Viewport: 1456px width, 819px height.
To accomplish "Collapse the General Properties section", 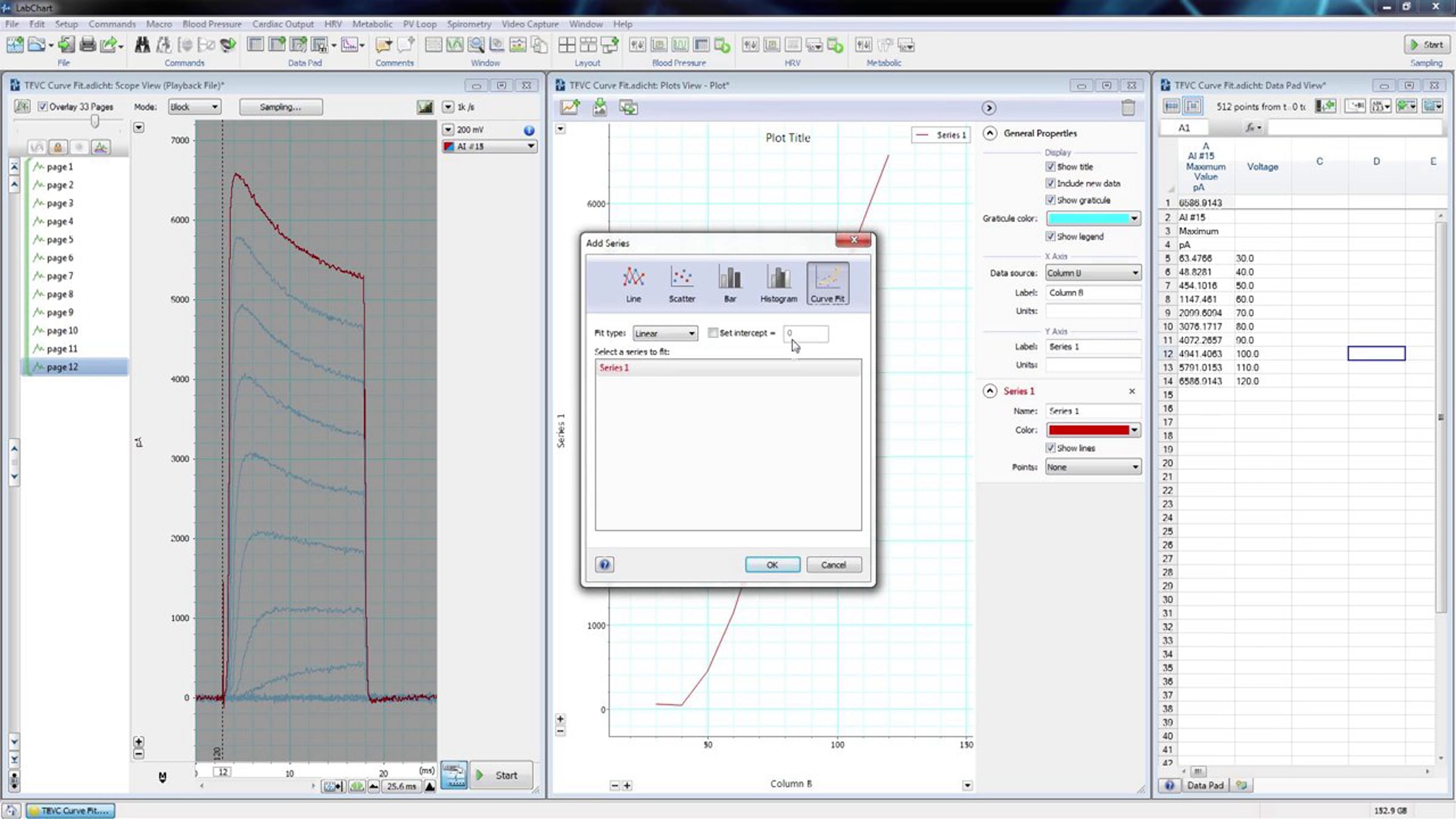I will click(989, 133).
